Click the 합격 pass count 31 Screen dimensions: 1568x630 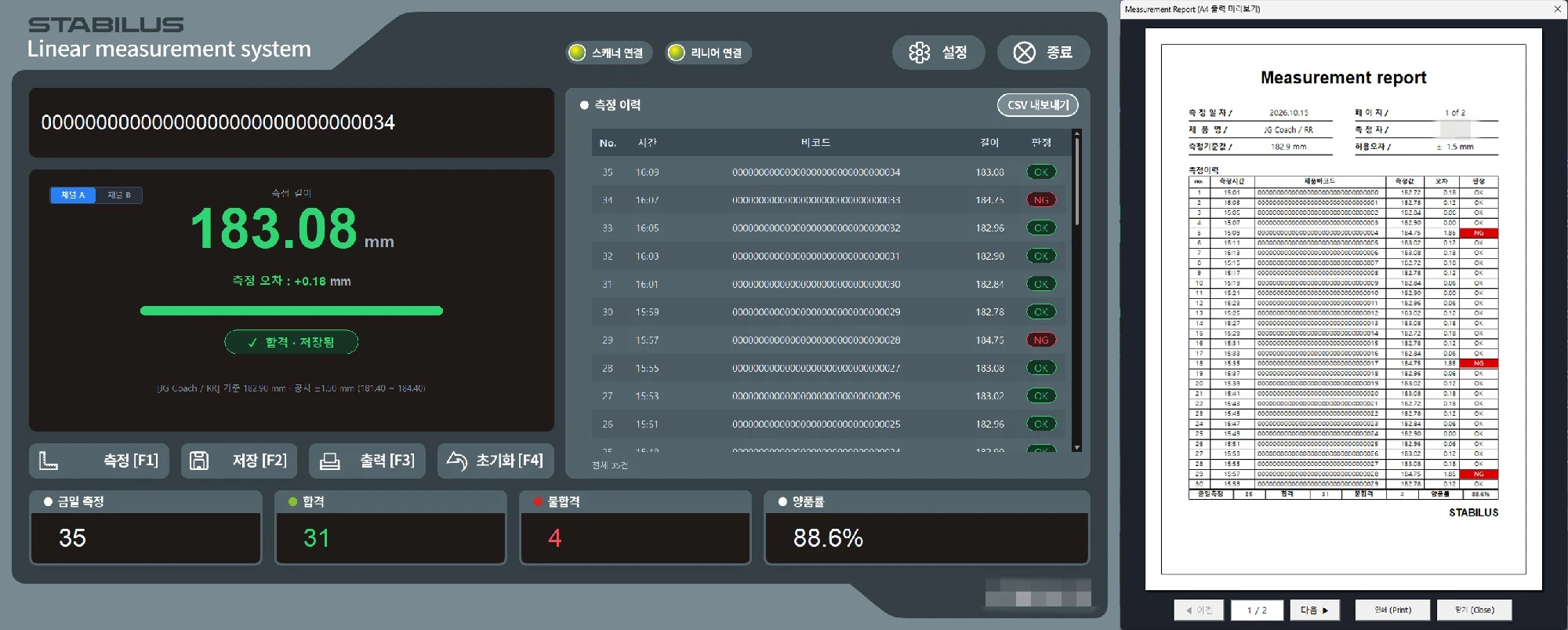317,538
